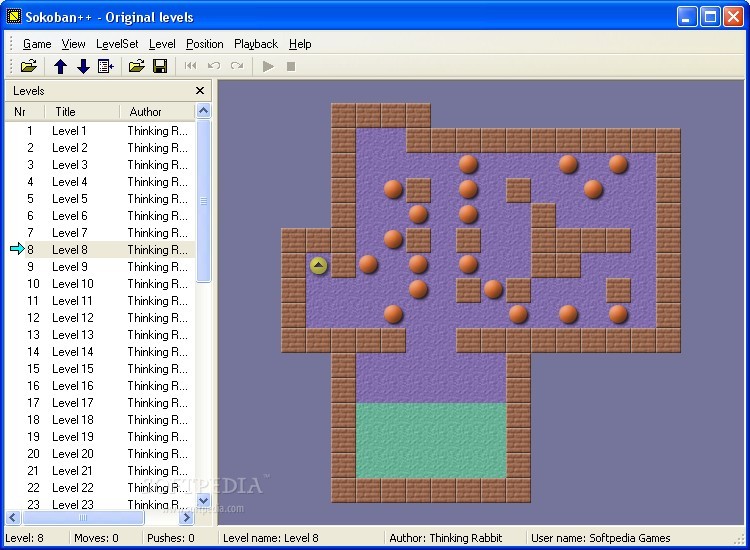Click User name: Softpedia Games status text
750x550 pixels.
tap(601, 538)
